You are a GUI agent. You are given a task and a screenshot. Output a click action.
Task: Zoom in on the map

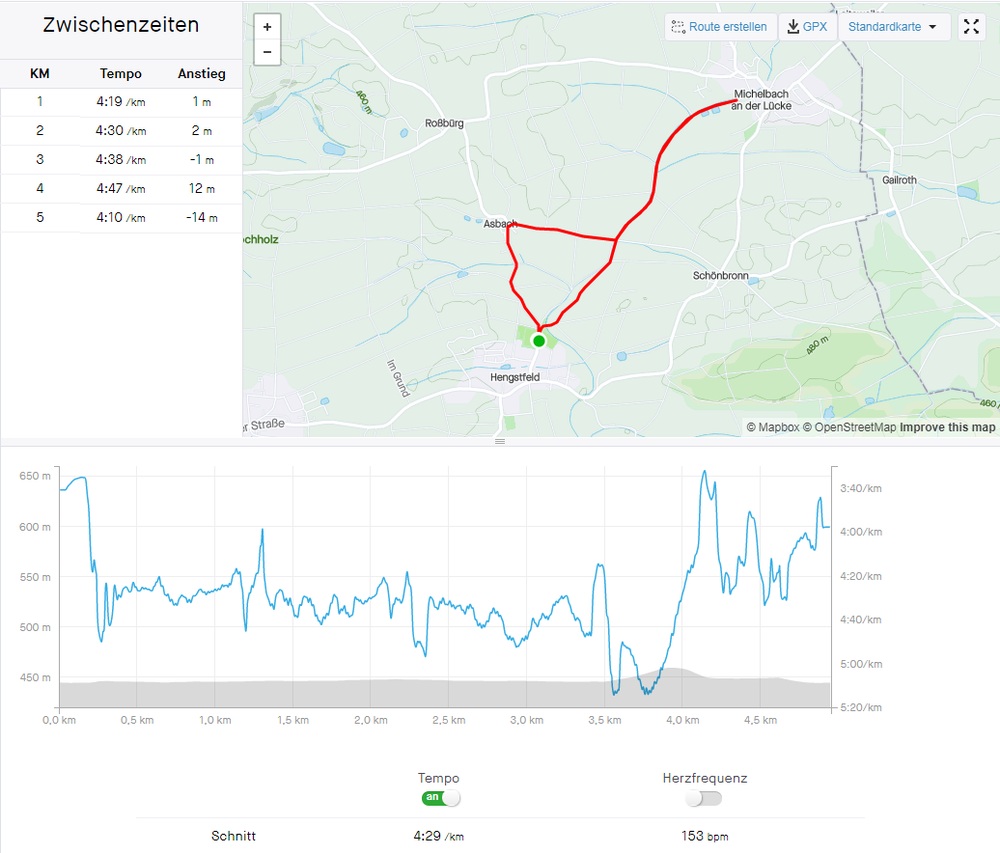pos(267,27)
